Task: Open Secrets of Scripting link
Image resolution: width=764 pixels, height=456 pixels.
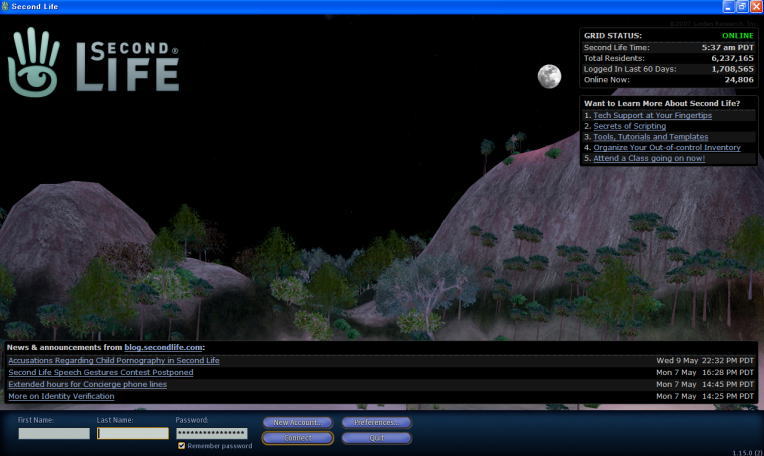Action: point(630,126)
